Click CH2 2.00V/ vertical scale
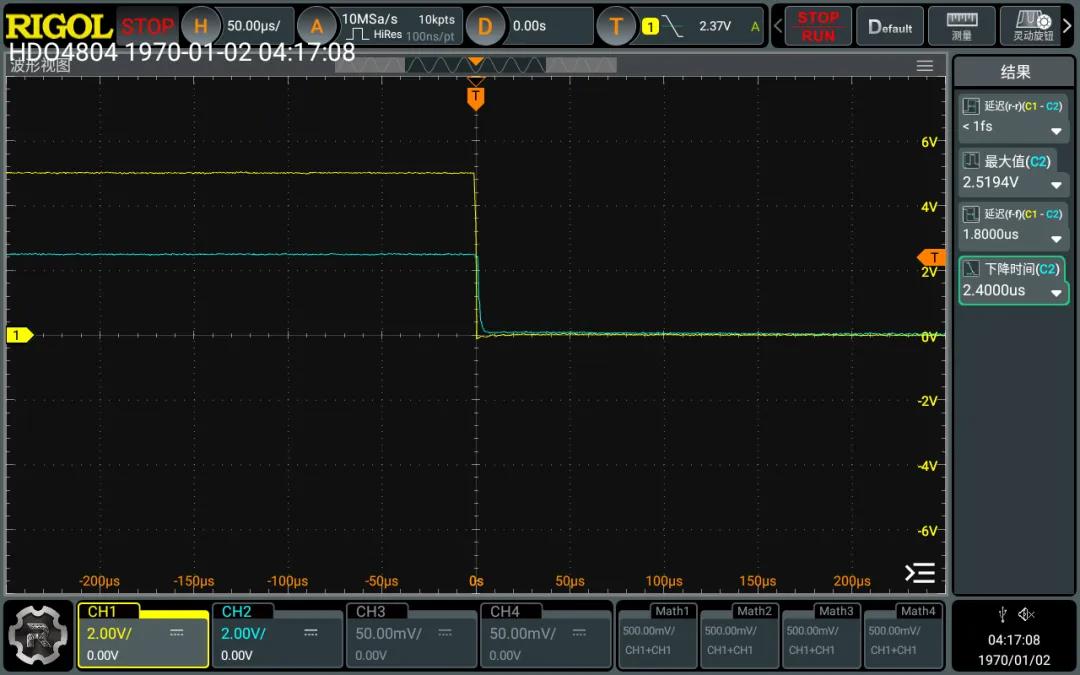 243,633
